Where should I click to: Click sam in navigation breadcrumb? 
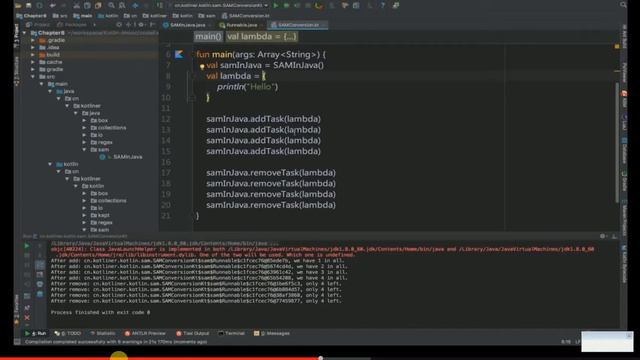(207, 16)
